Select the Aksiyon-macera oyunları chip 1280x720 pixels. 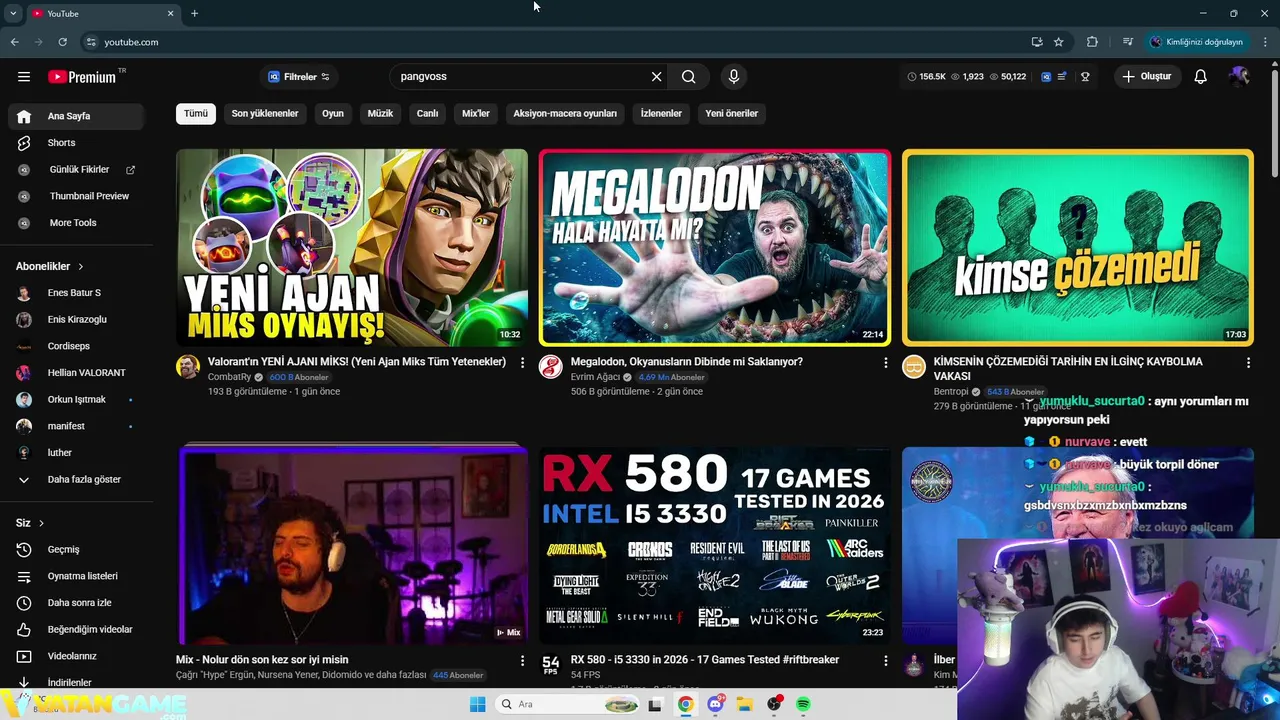click(565, 113)
